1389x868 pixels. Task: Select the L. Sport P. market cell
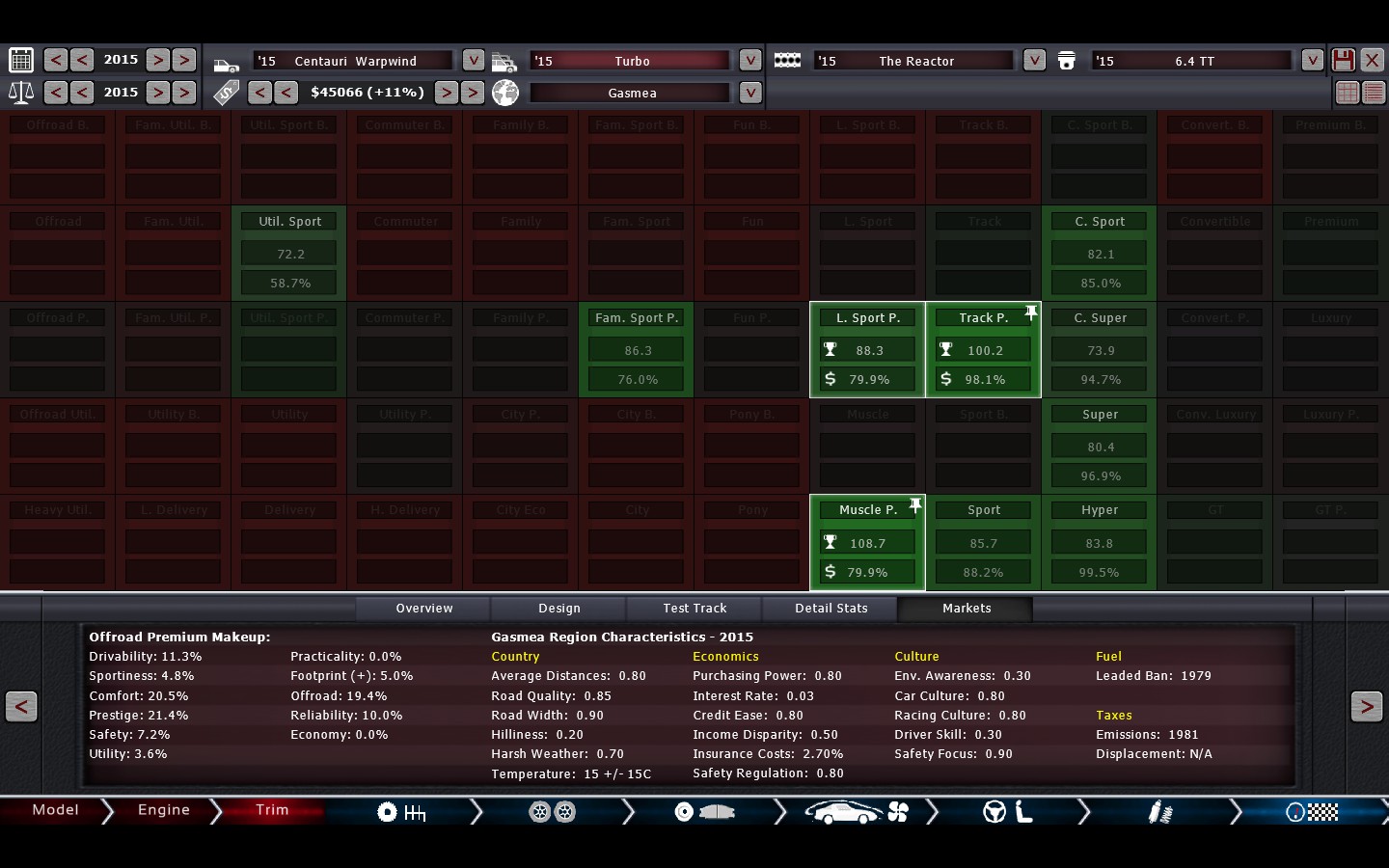click(868, 350)
